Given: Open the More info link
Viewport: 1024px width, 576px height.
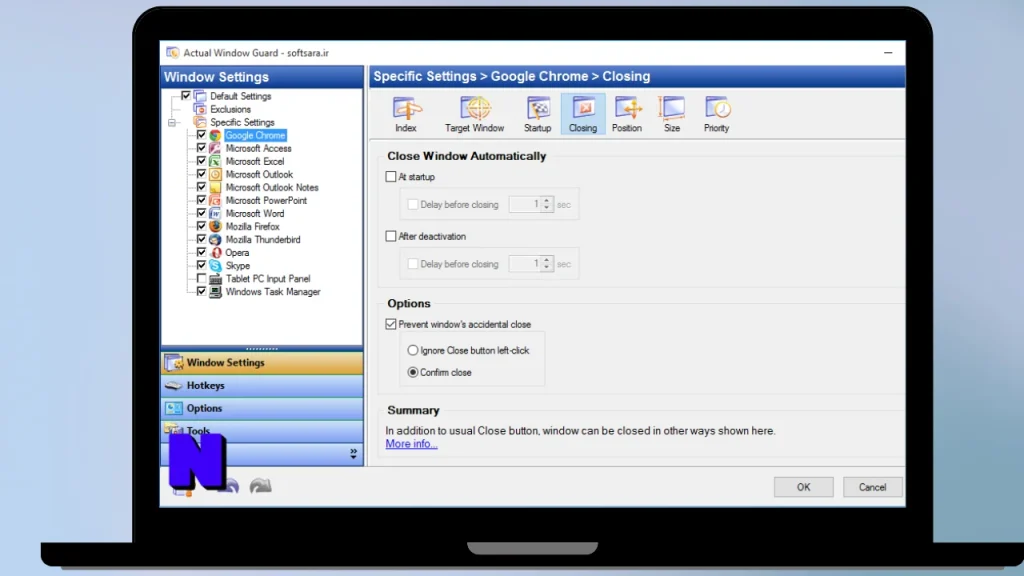Looking at the screenshot, I should [x=411, y=444].
